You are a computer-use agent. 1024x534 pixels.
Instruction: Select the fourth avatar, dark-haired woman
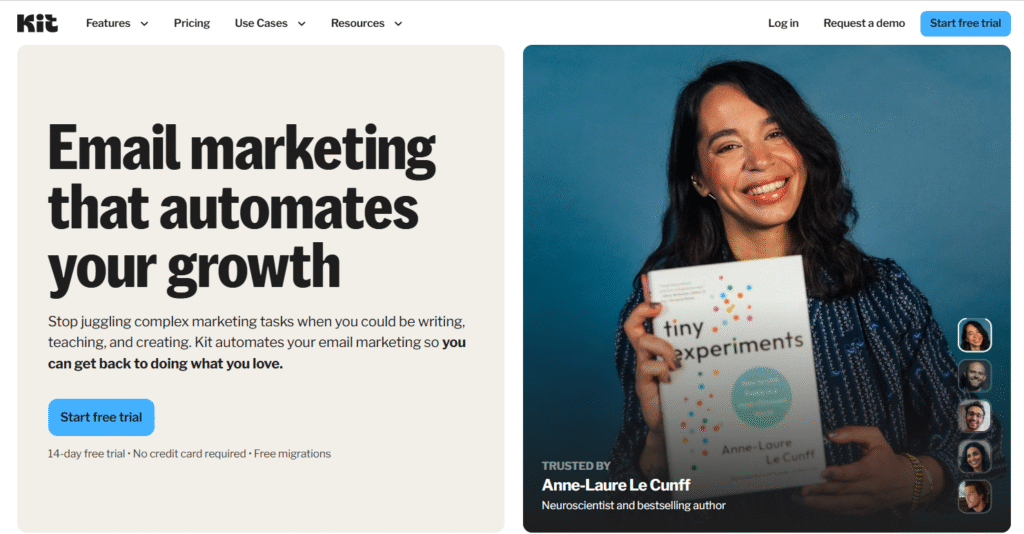pos(974,456)
